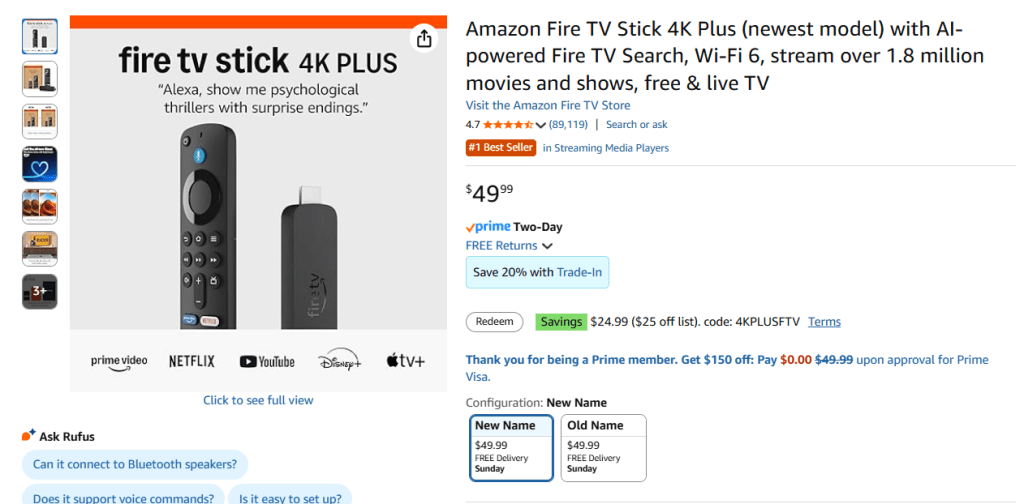
Task: Select the second product thumbnail with box
Action: [x=40, y=79]
